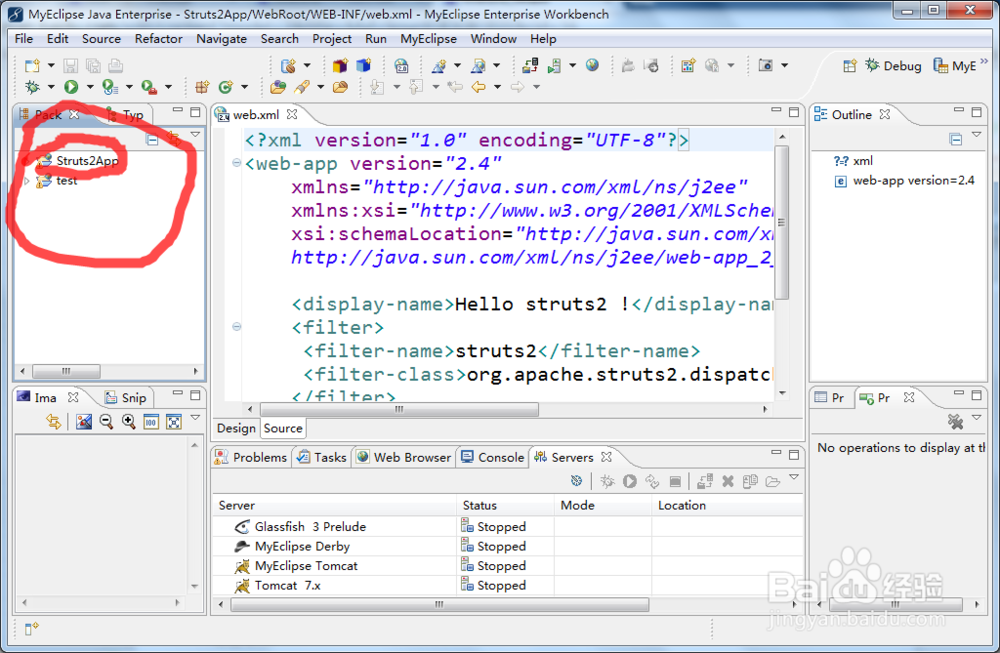
Task: Click the editor vertical scrollbar thumb
Action: tap(782, 222)
